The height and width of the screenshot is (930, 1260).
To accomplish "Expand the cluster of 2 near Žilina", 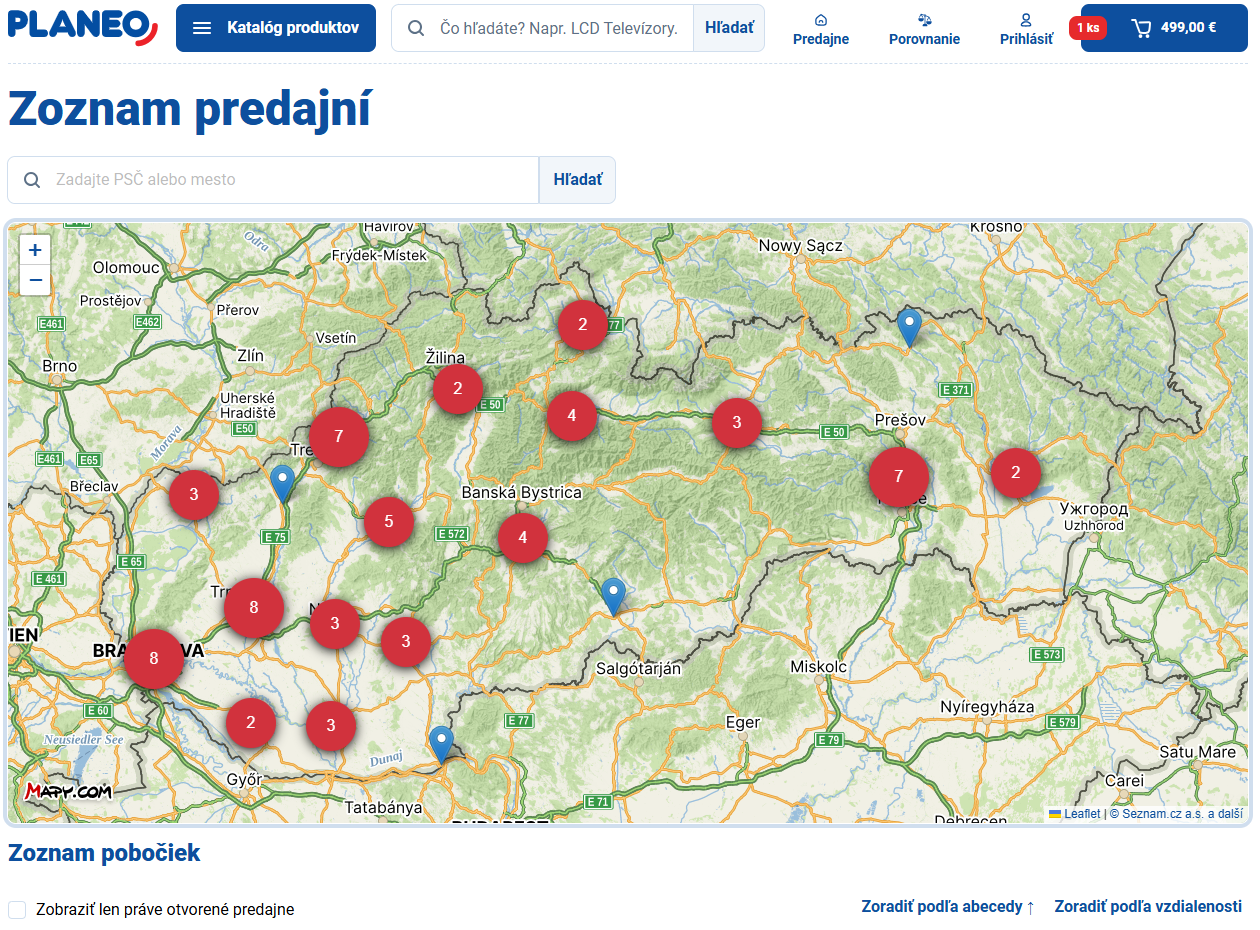I will point(458,388).
